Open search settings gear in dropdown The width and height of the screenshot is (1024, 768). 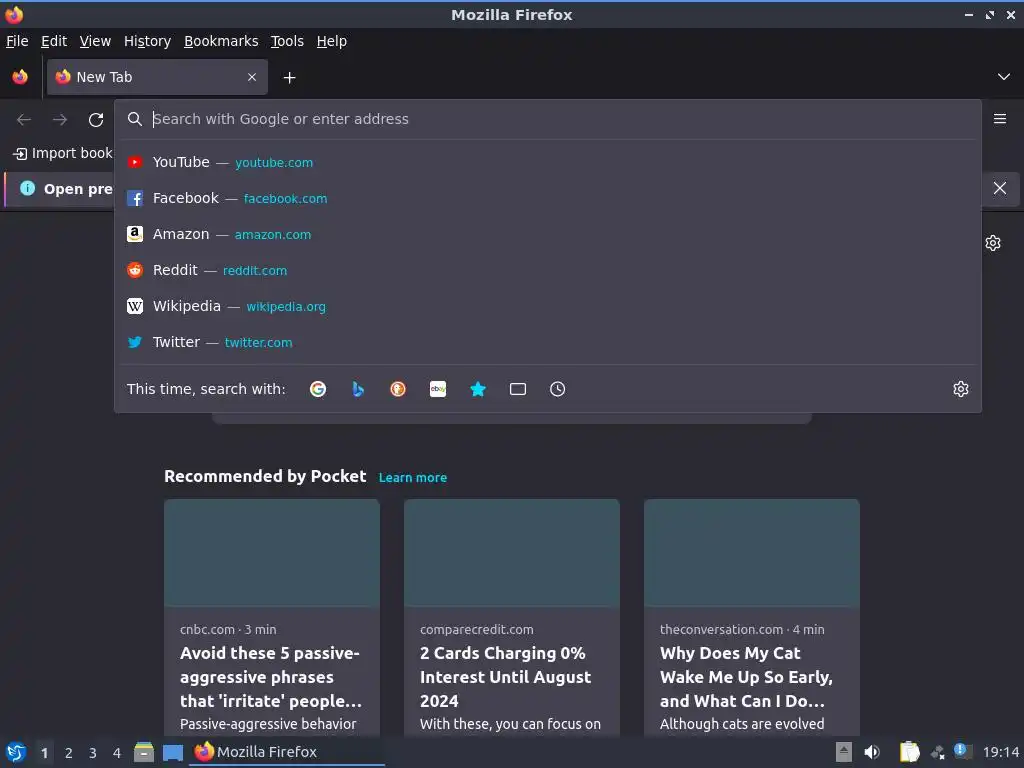(x=961, y=389)
